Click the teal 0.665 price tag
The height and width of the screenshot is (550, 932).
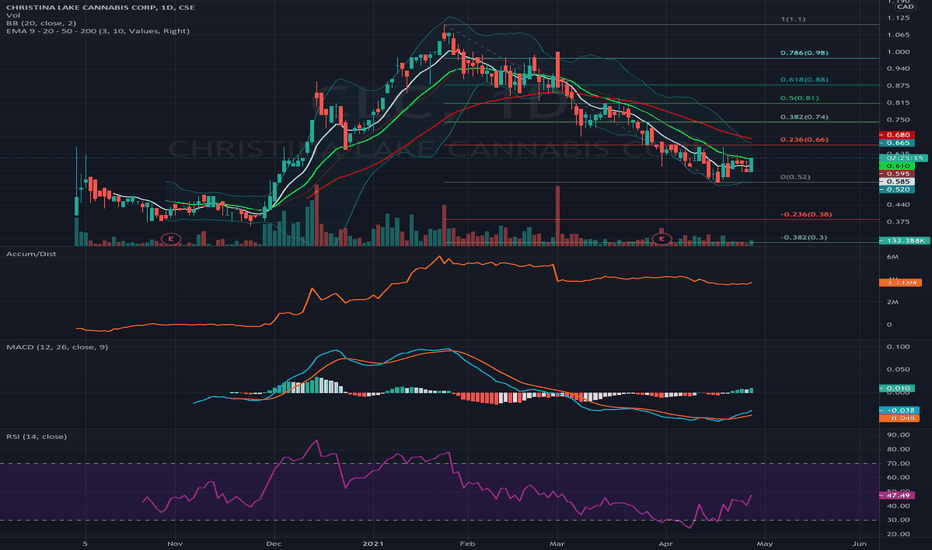(x=897, y=143)
